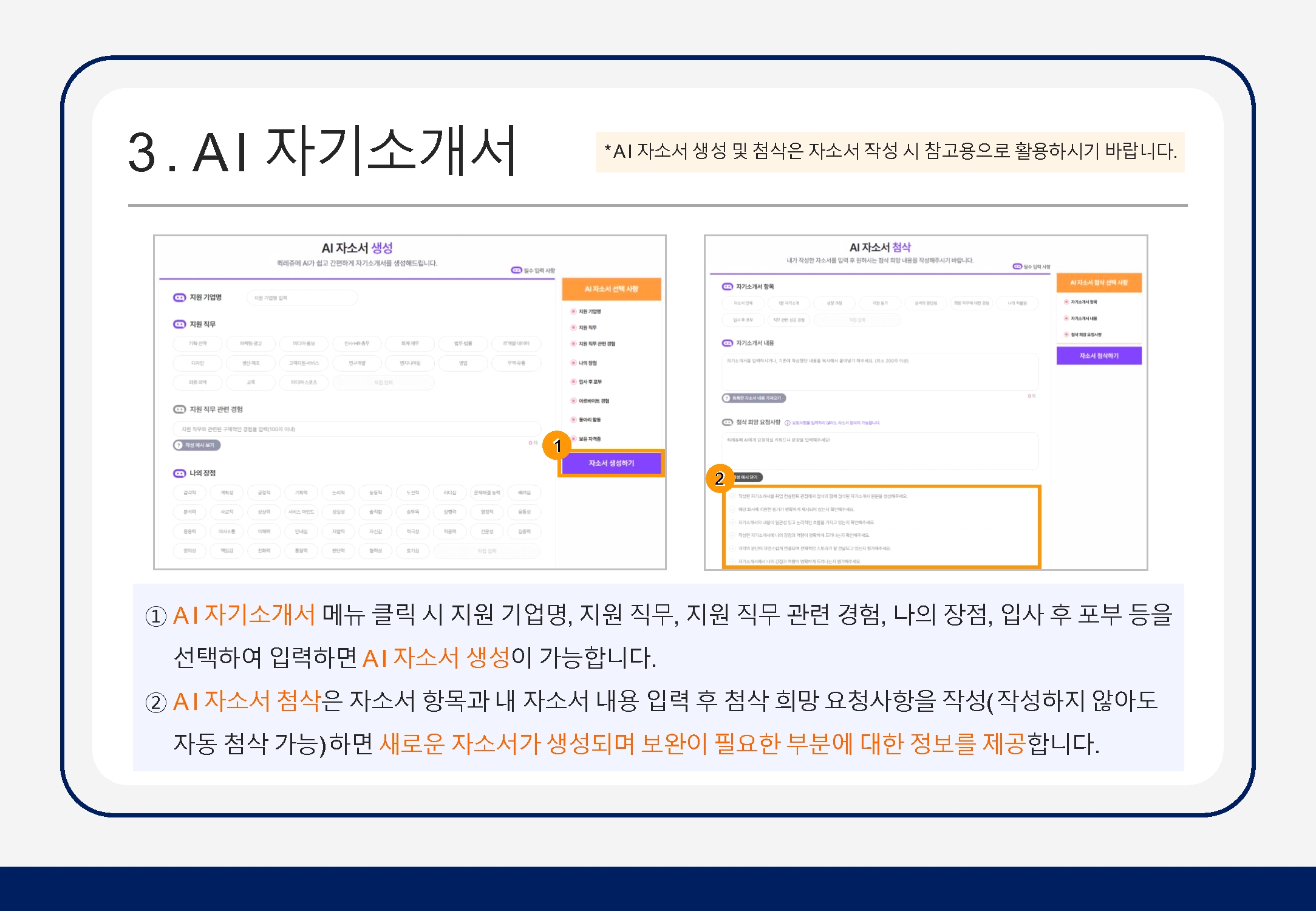Click the 지원 기업명 입력 text field
This screenshot has width=1316, height=911.
[x=302, y=298]
